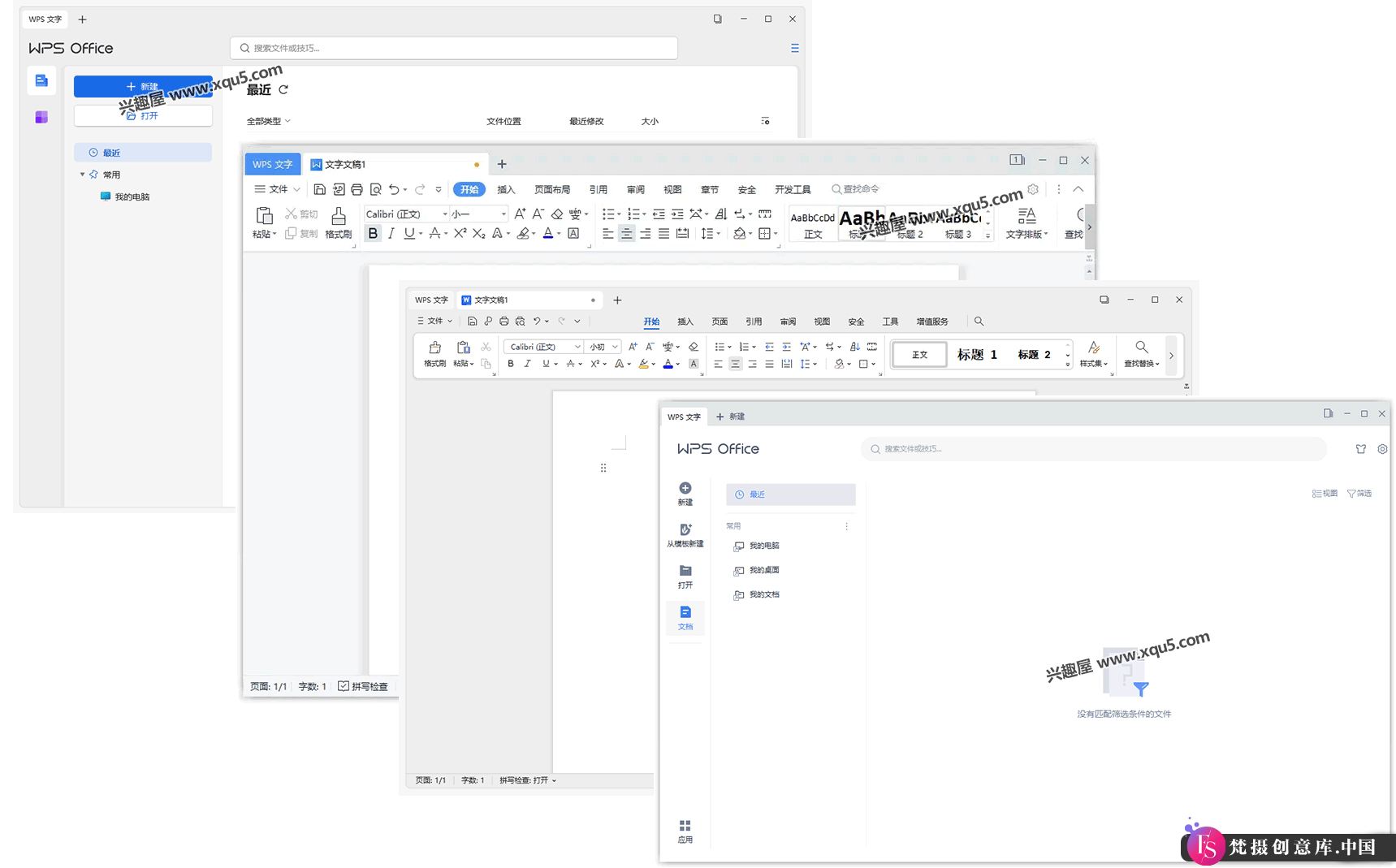Click purple apps icon in top-left window sidebar

click(x=41, y=117)
